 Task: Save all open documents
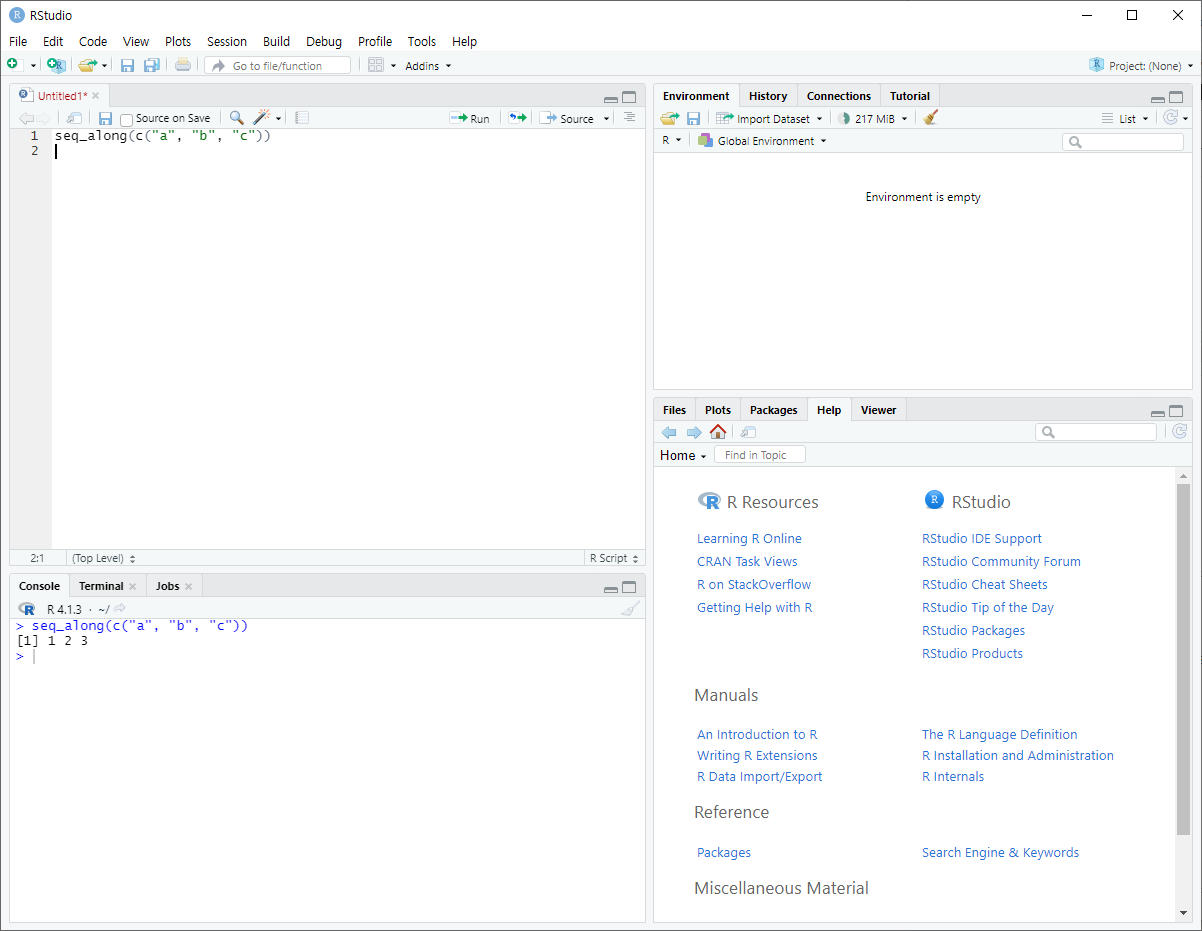(151, 65)
